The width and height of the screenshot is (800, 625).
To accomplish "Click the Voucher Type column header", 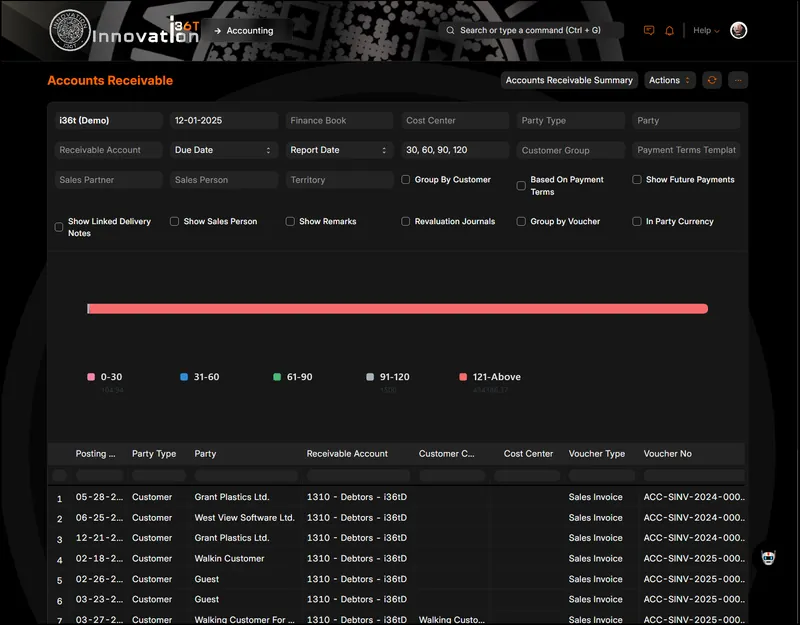I will (x=596, y=454).
